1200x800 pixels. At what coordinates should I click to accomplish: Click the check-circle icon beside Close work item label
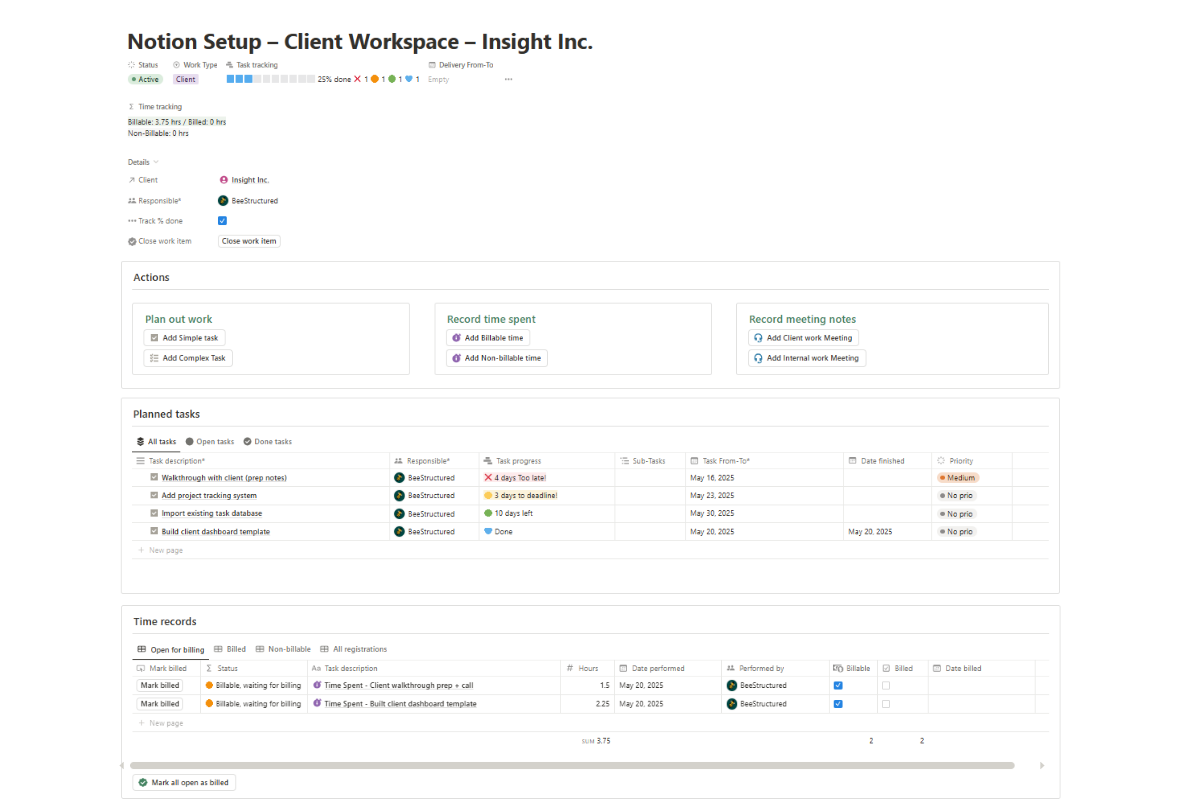pyautogui.click(x=132, y=241)
